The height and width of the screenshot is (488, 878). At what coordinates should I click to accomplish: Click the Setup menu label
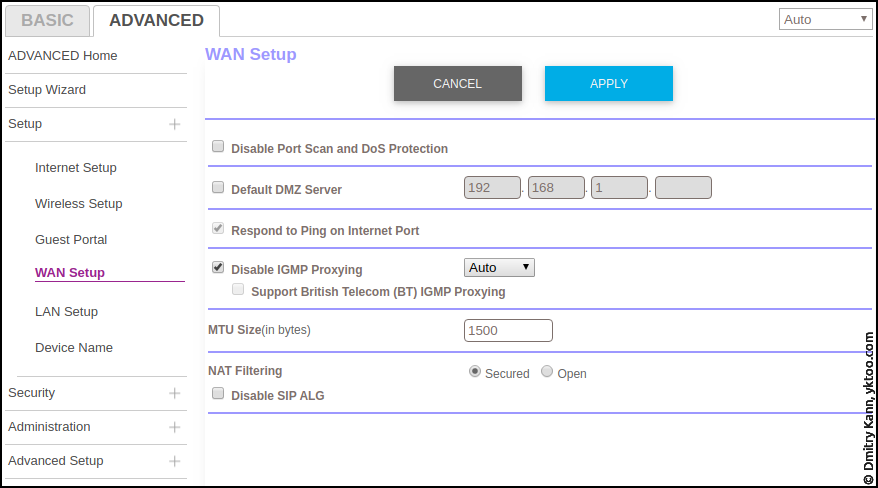tap(25, 124)
